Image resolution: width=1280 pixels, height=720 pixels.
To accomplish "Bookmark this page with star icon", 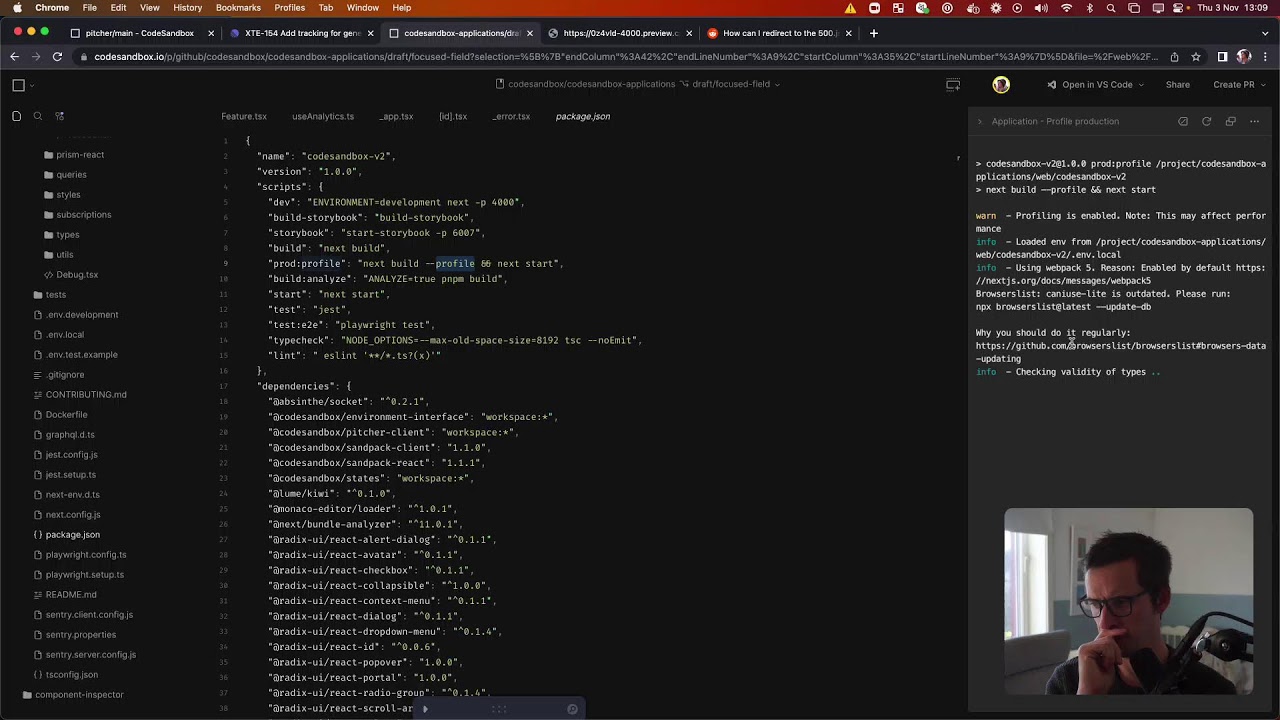I will pyautogui.click(x=1196, y=57).
